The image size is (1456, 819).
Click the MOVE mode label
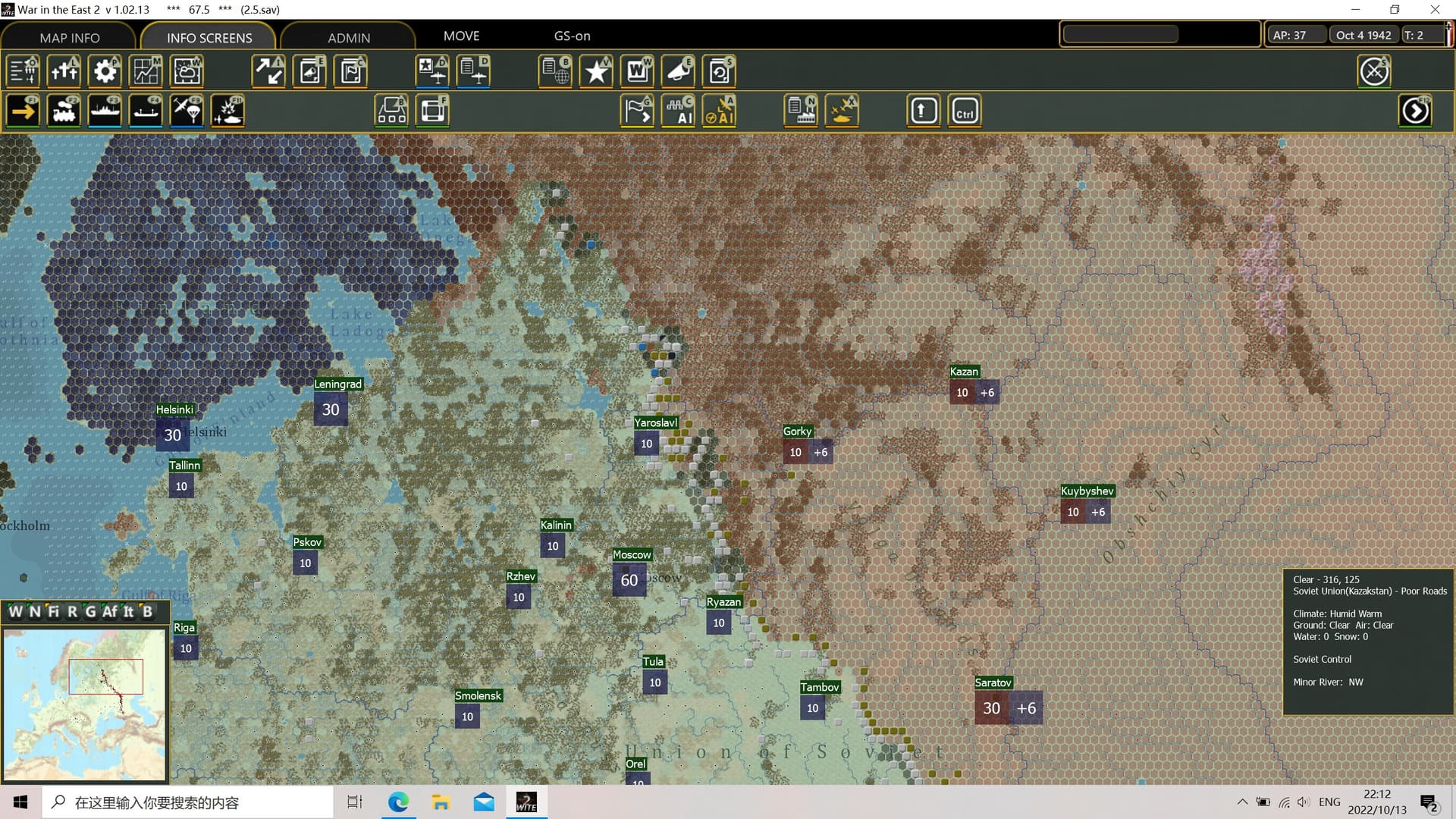(x=461, y=36)
